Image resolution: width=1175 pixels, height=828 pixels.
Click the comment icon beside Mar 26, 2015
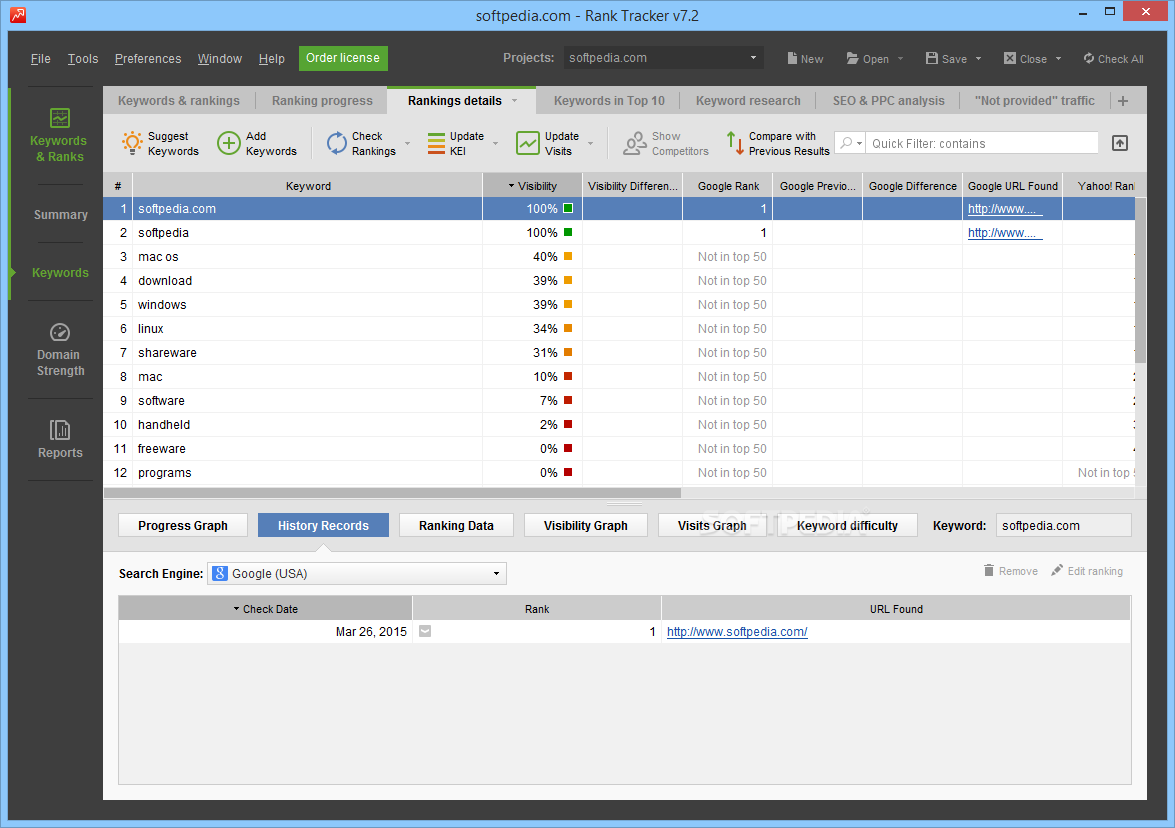pyautogui.click(x=425, y=632)
